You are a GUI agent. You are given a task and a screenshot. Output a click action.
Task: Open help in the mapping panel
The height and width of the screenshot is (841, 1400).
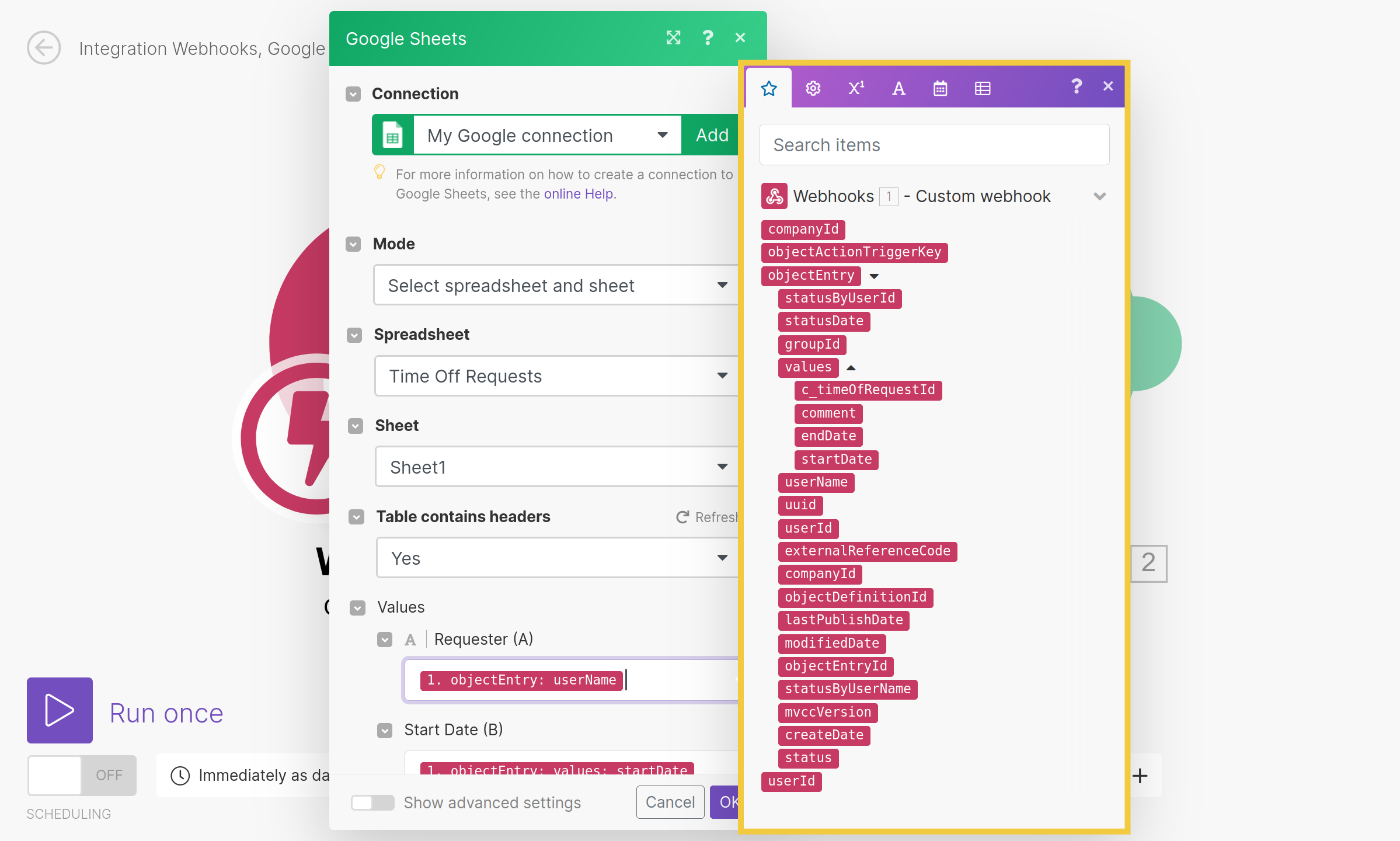pos(1077,86)
